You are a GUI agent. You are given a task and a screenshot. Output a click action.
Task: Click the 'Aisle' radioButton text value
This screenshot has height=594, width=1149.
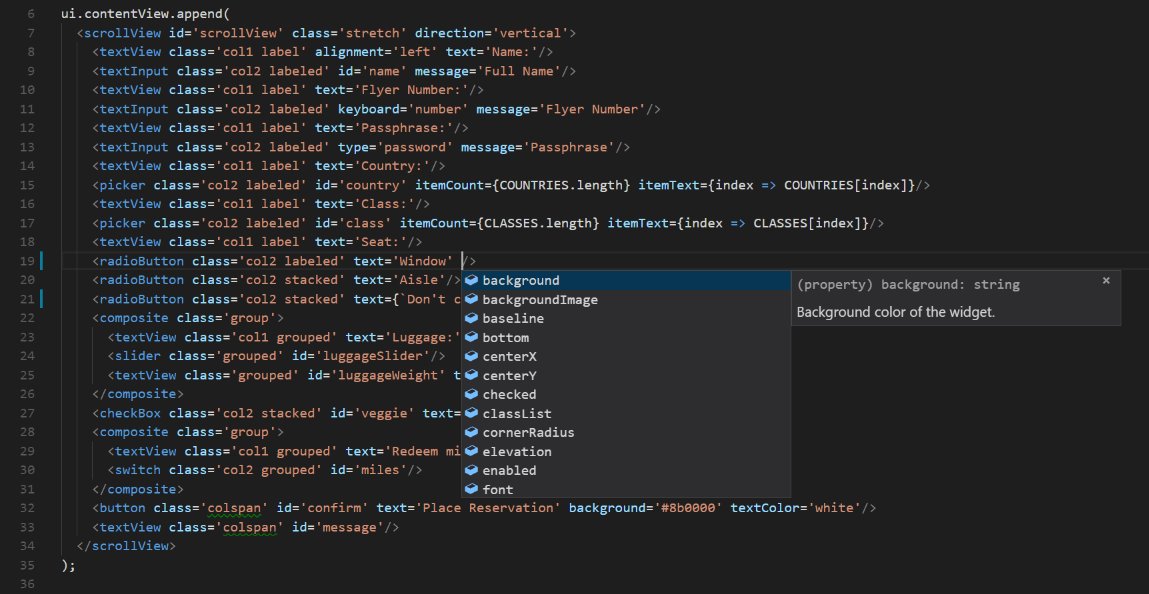click(418, 281)
